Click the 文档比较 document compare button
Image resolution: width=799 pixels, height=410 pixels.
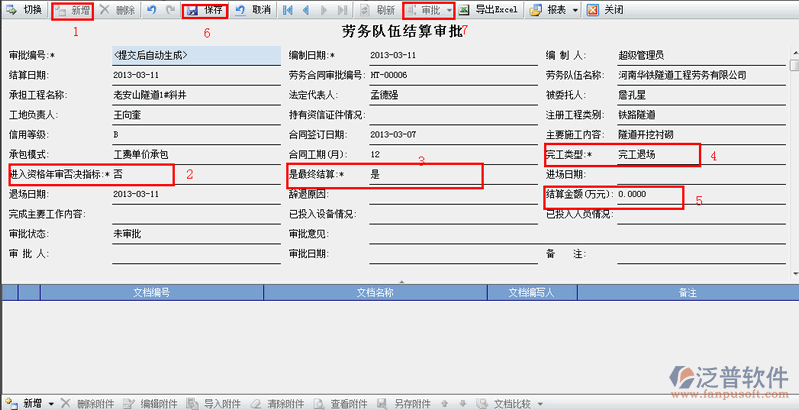(x=502, y=404)
